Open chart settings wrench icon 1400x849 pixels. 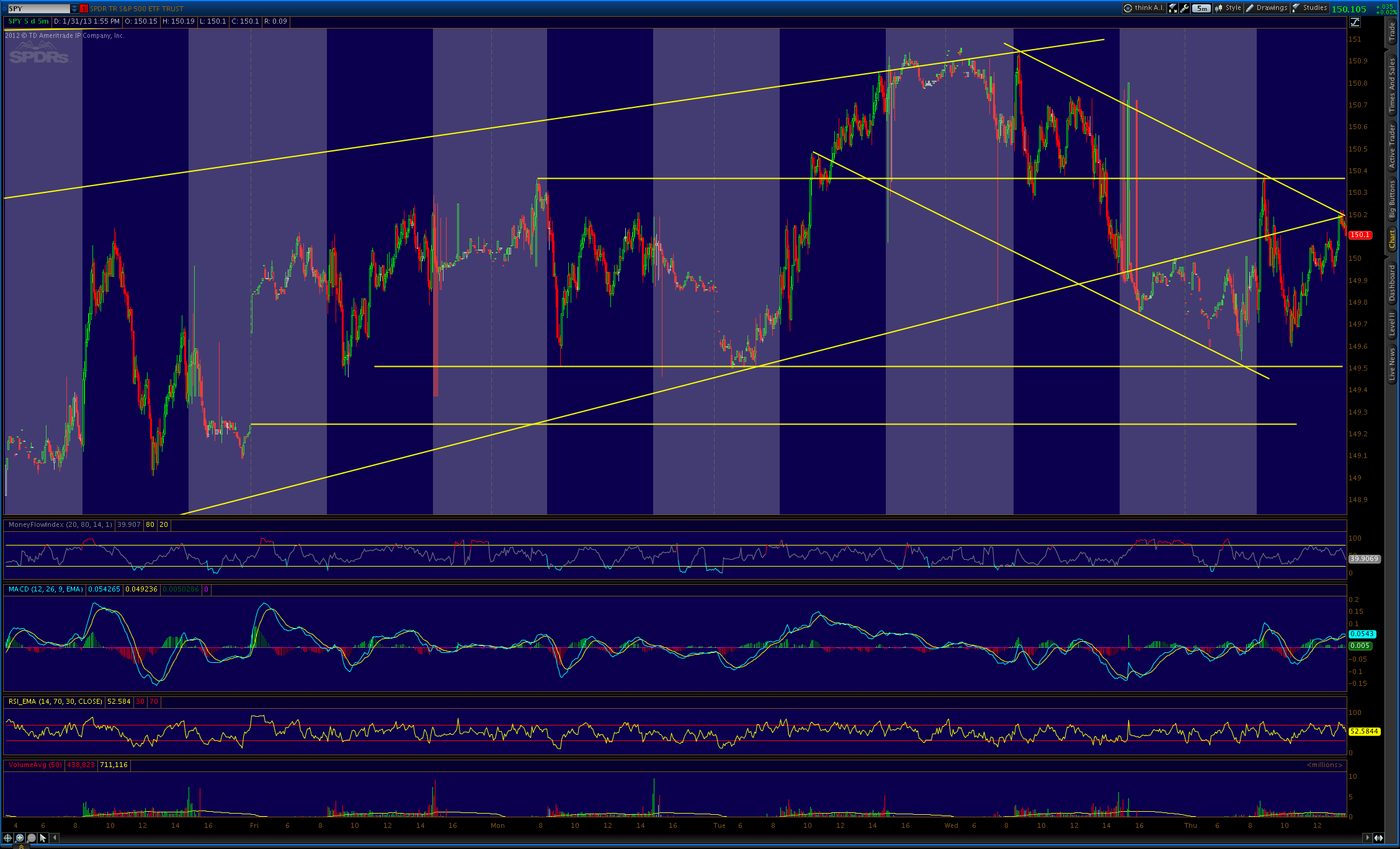point(1184,8)
